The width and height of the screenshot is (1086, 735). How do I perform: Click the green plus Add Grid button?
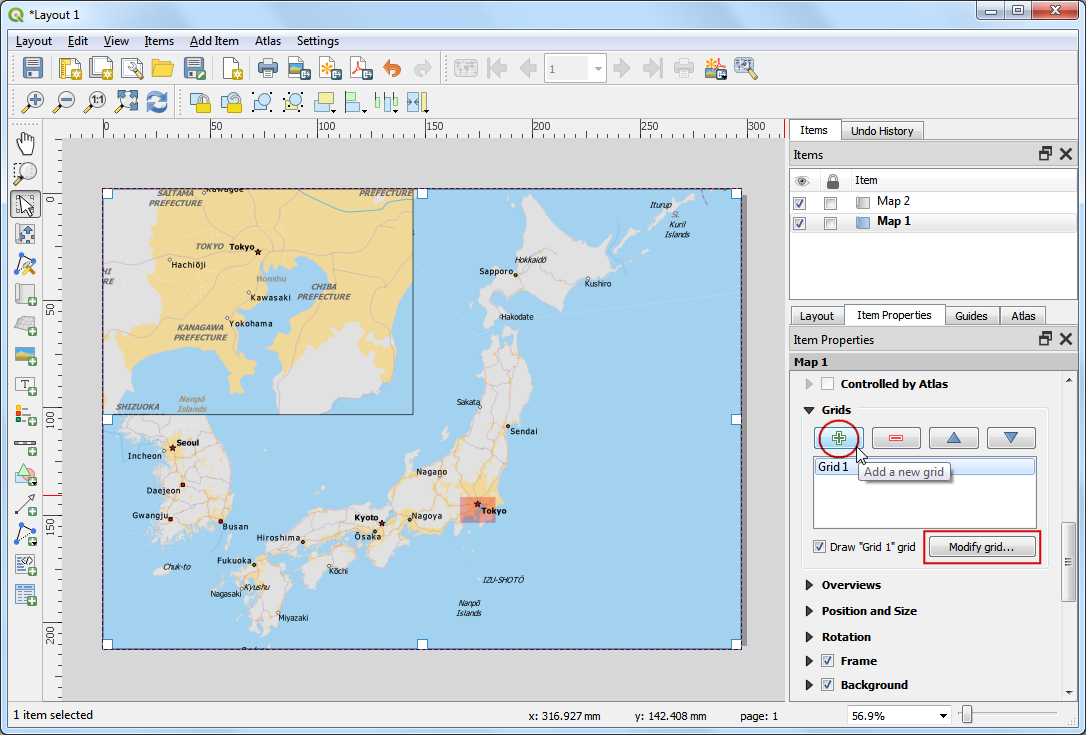(x=838, y=438)
